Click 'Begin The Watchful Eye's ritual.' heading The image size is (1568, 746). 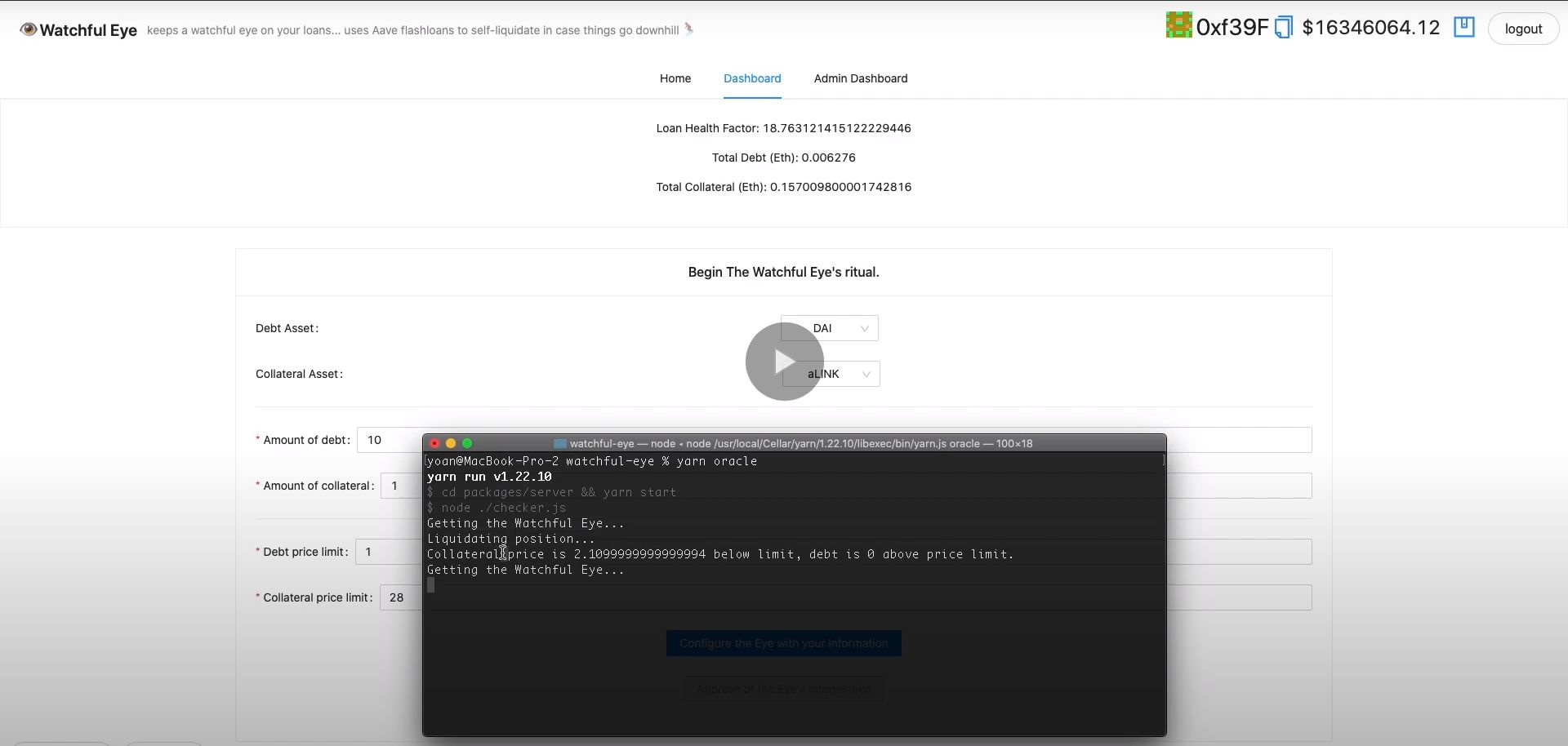pyautogui.click(x=784, y=272)
